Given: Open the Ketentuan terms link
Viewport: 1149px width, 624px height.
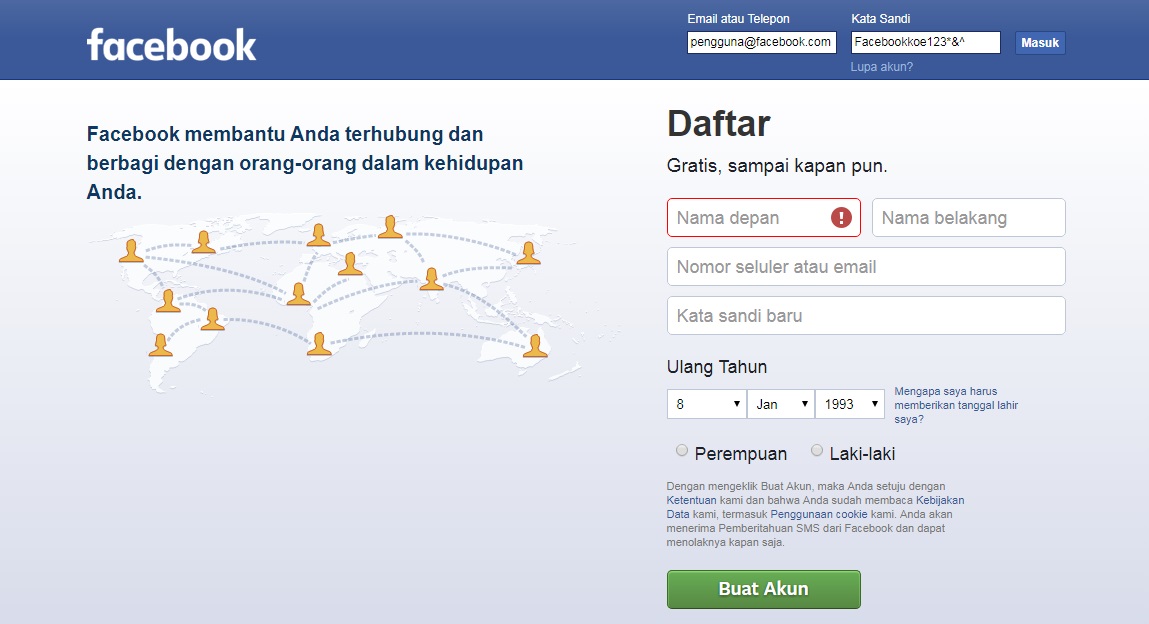Looking at the screenshot, I should [689, 499].
